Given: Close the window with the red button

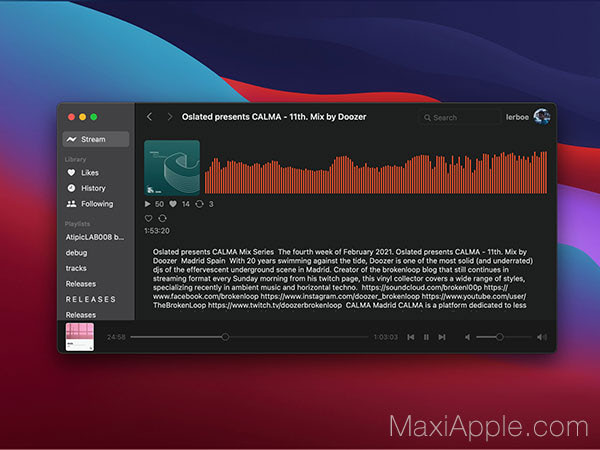Looking at the screenshot, I should coord(71,117).
